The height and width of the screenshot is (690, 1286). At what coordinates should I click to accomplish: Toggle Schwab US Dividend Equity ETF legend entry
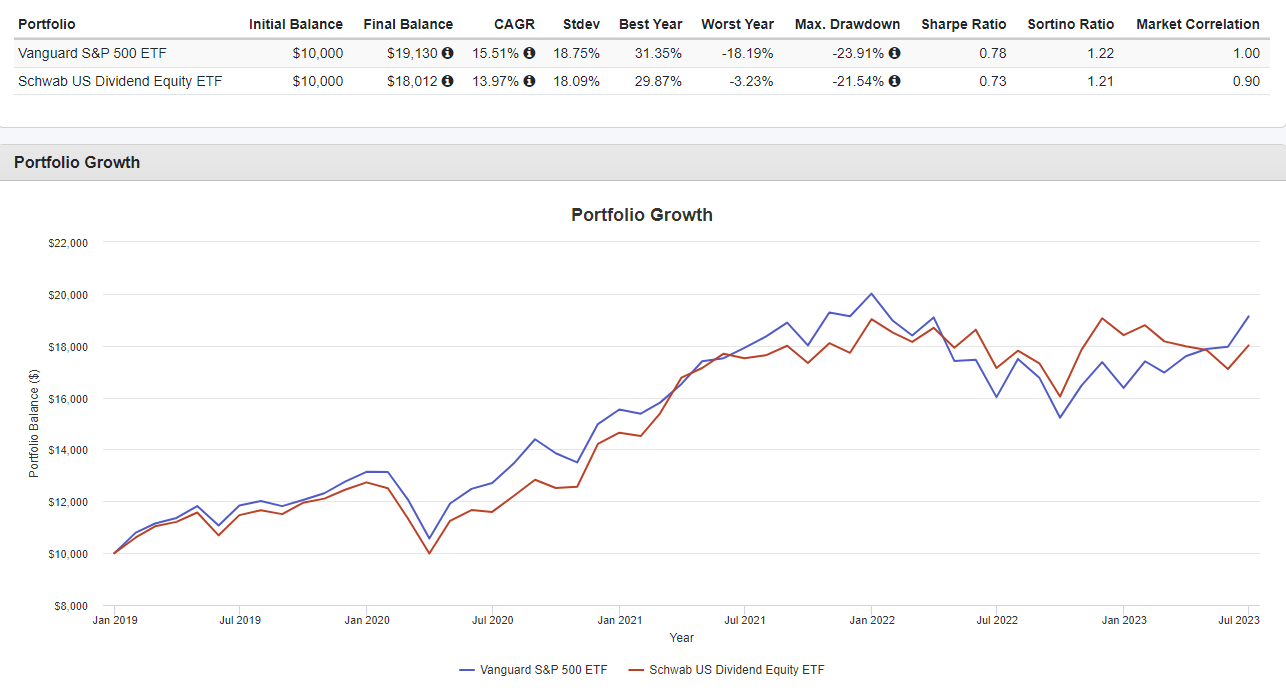(727, 670)
